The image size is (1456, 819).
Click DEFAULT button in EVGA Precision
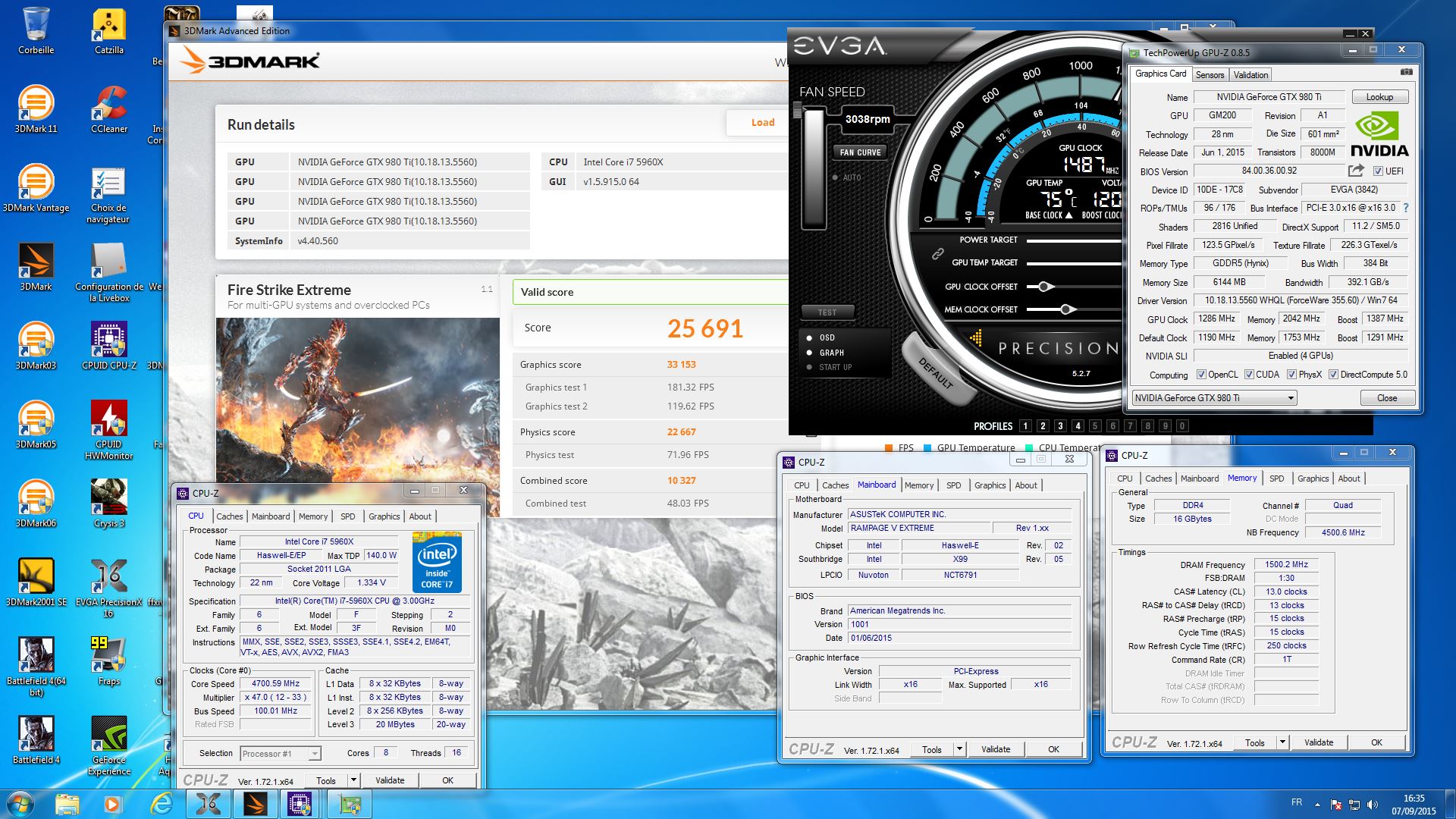936,372
